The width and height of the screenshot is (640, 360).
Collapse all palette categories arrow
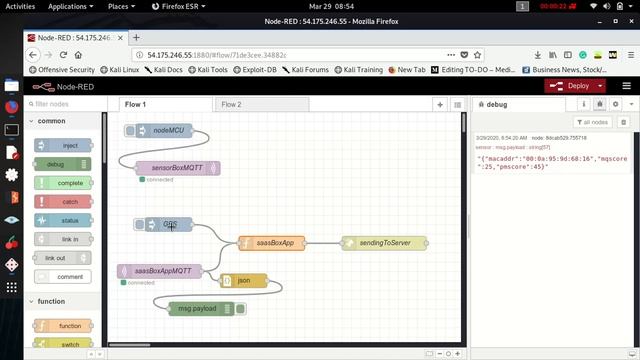(x=91, y=354)
